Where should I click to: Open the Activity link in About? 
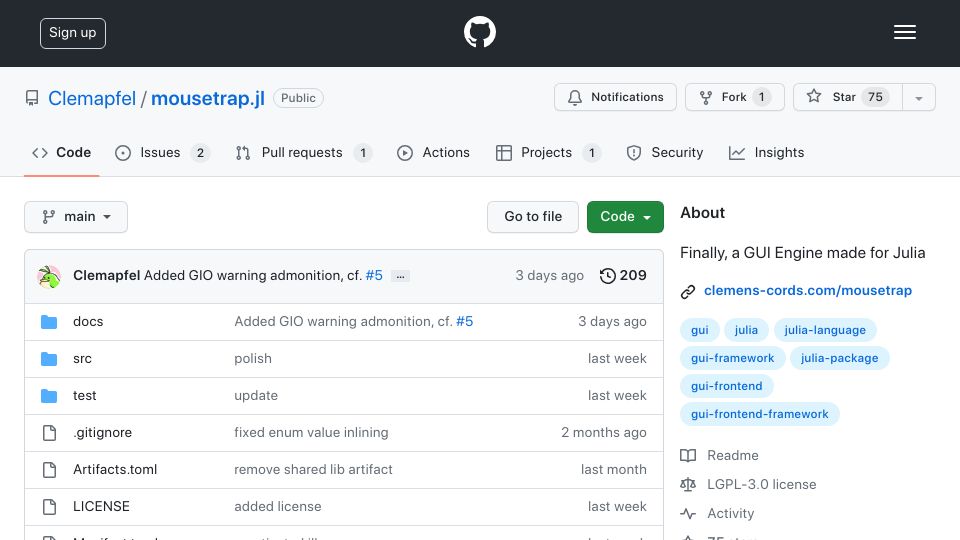(x=730, y=514)
